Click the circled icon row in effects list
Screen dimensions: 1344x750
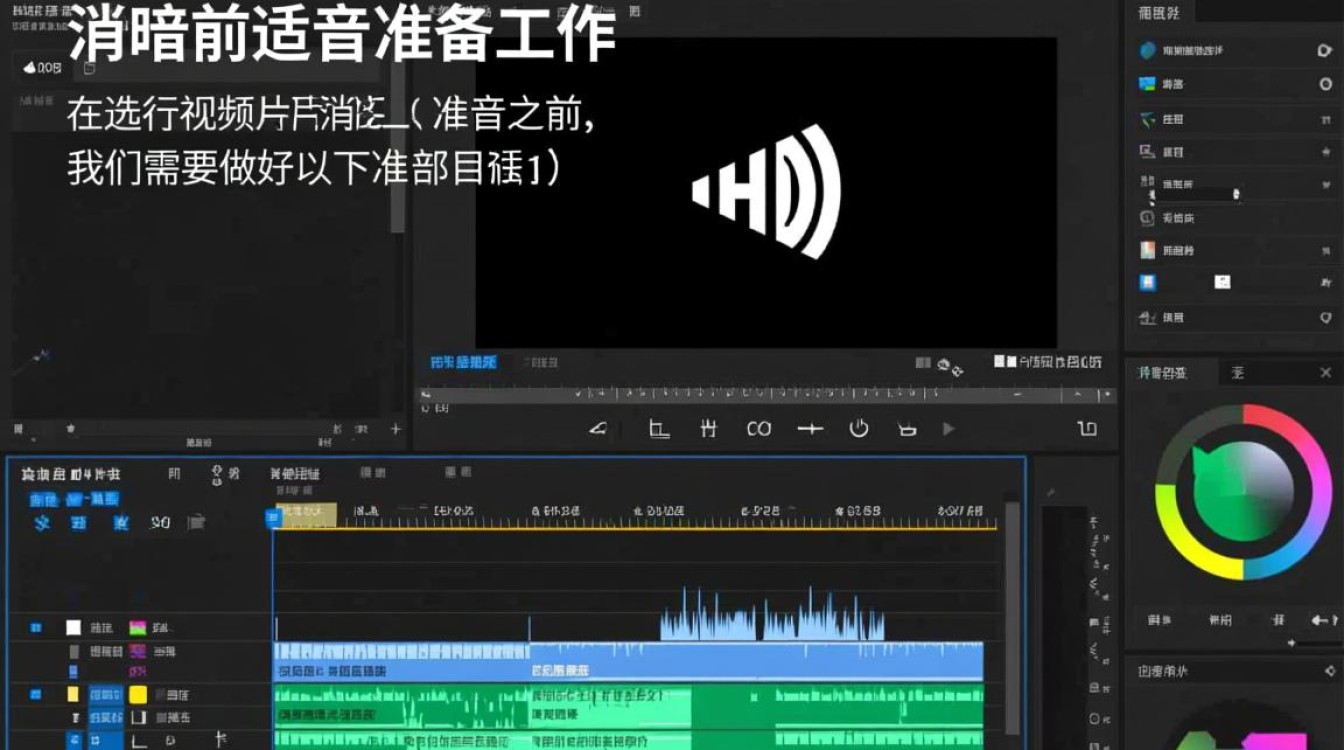(x=1148, y=218)
